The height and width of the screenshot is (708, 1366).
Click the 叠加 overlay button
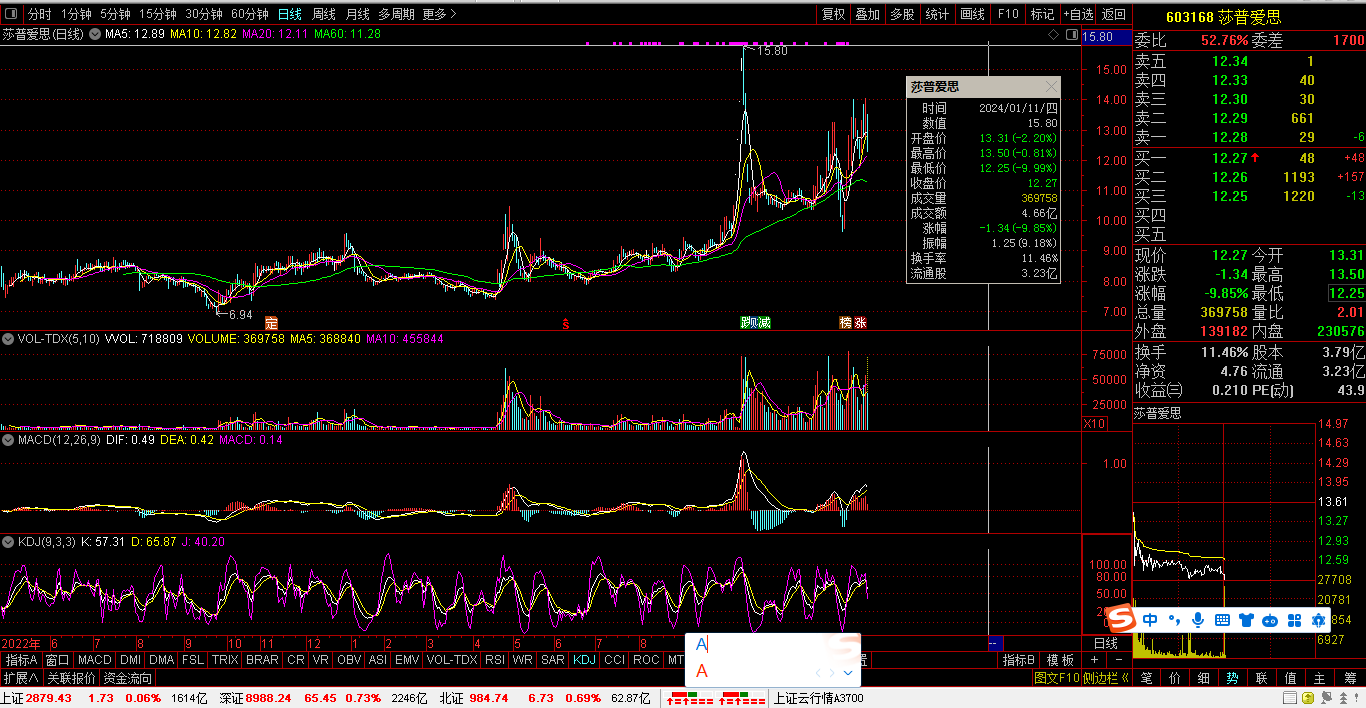(868, 14)
